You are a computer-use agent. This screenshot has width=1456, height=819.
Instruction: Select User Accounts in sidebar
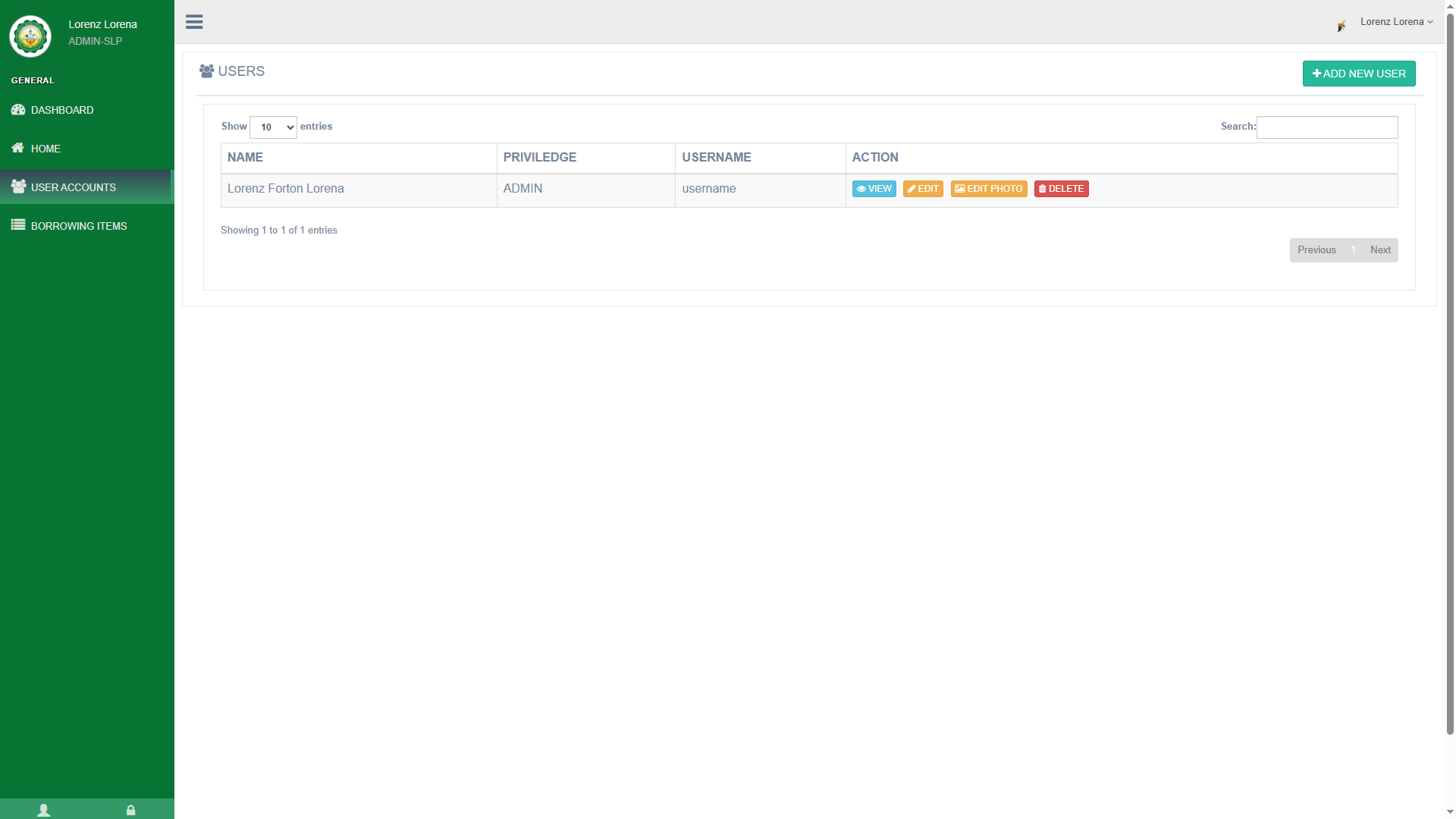pos(73,187)
